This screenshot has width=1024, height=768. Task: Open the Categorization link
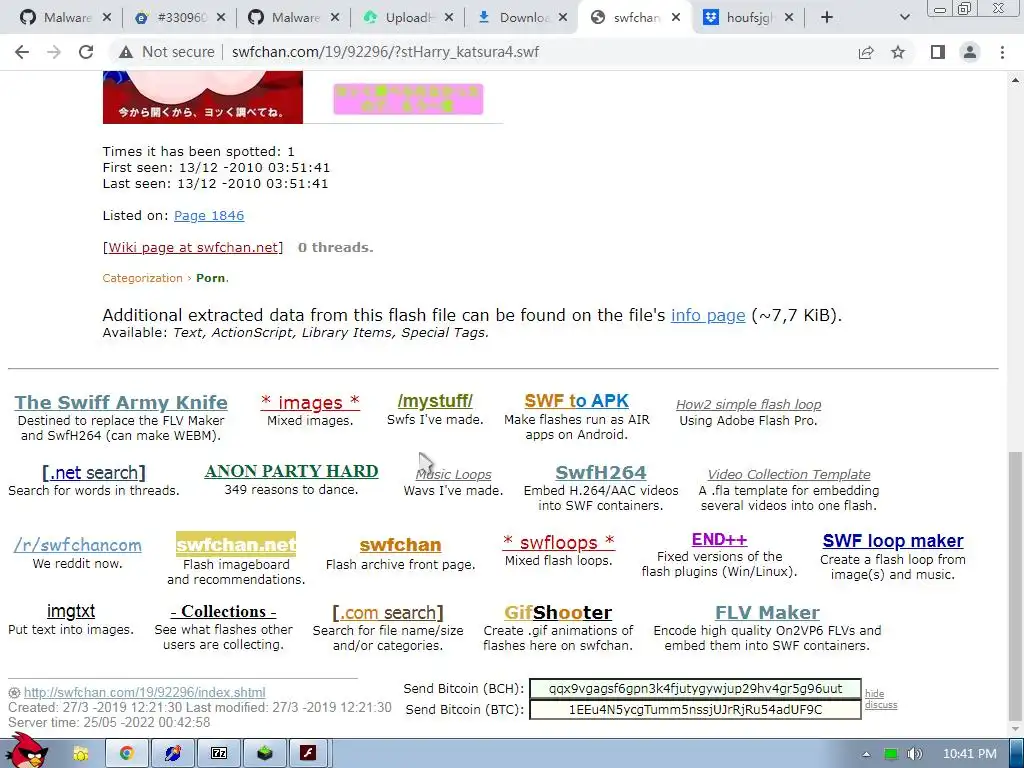[x=142, y=278]
